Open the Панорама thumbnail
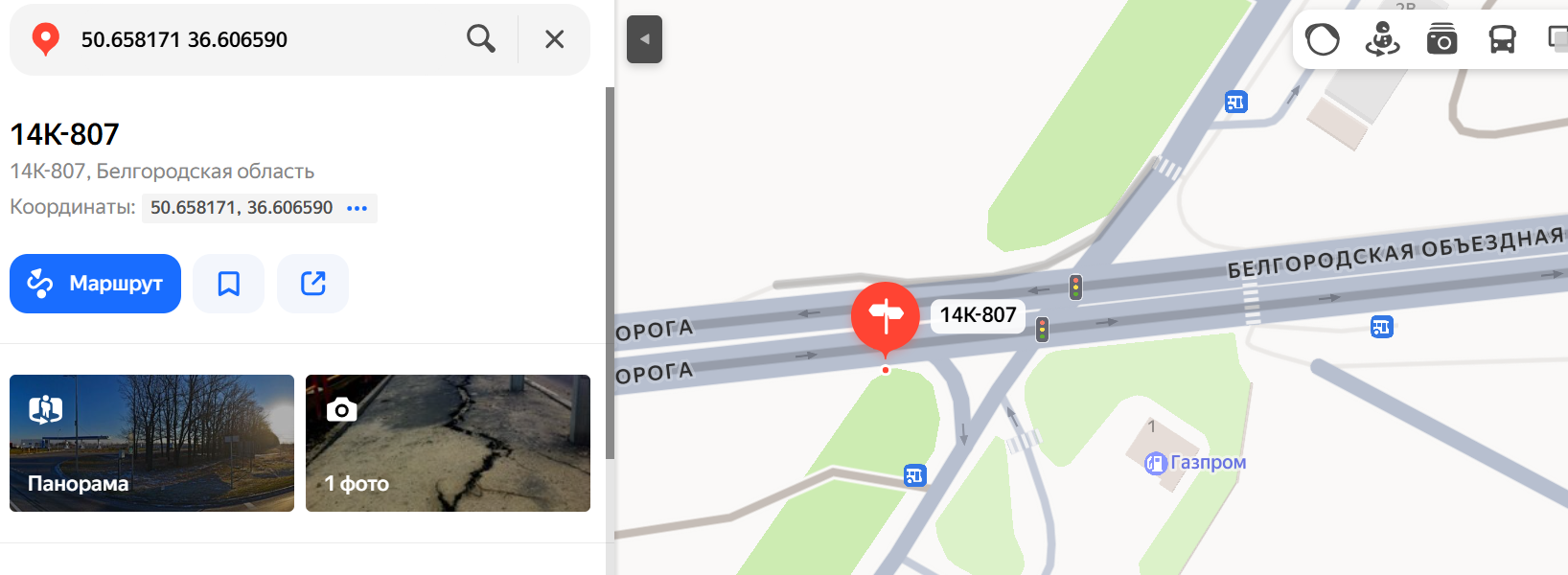1568x575 pixels. coord(151,443)
